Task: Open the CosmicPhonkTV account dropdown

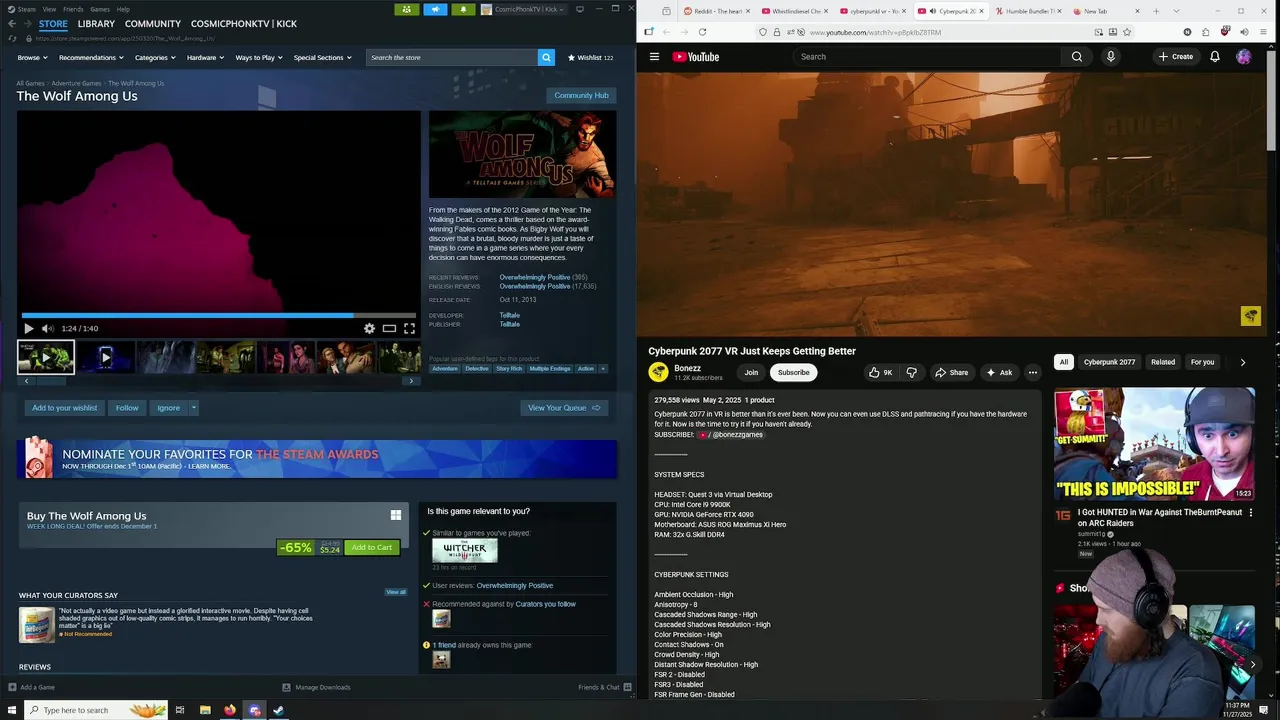Action: coord(523,9)
